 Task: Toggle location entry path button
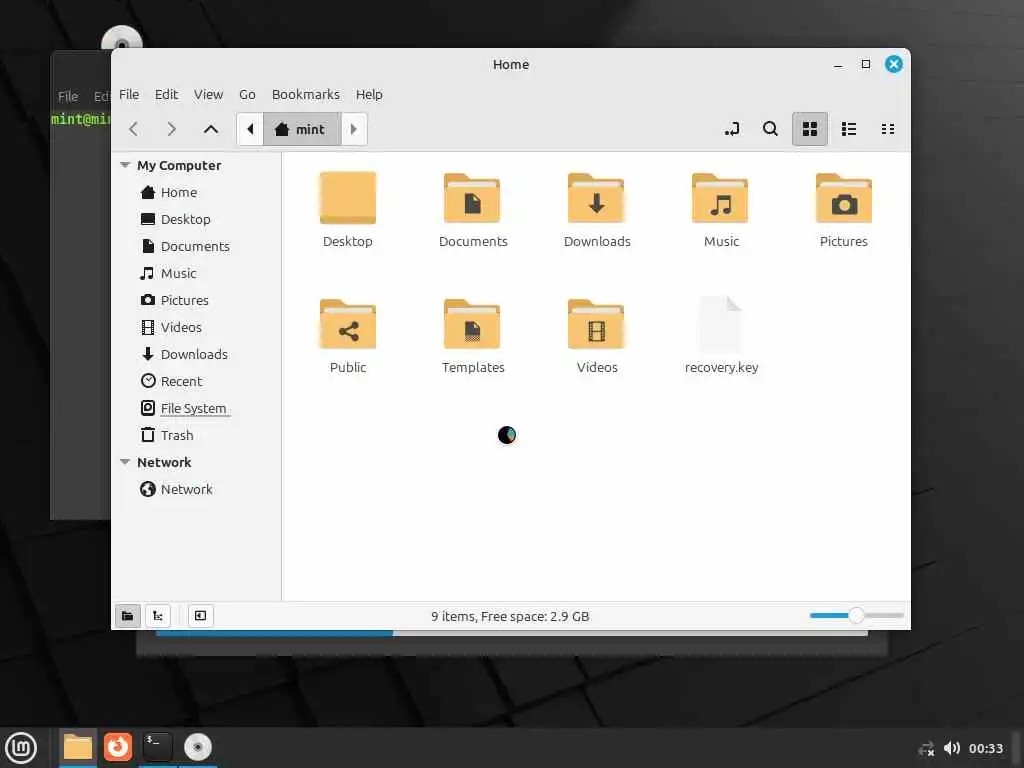(x=732, y=129)
